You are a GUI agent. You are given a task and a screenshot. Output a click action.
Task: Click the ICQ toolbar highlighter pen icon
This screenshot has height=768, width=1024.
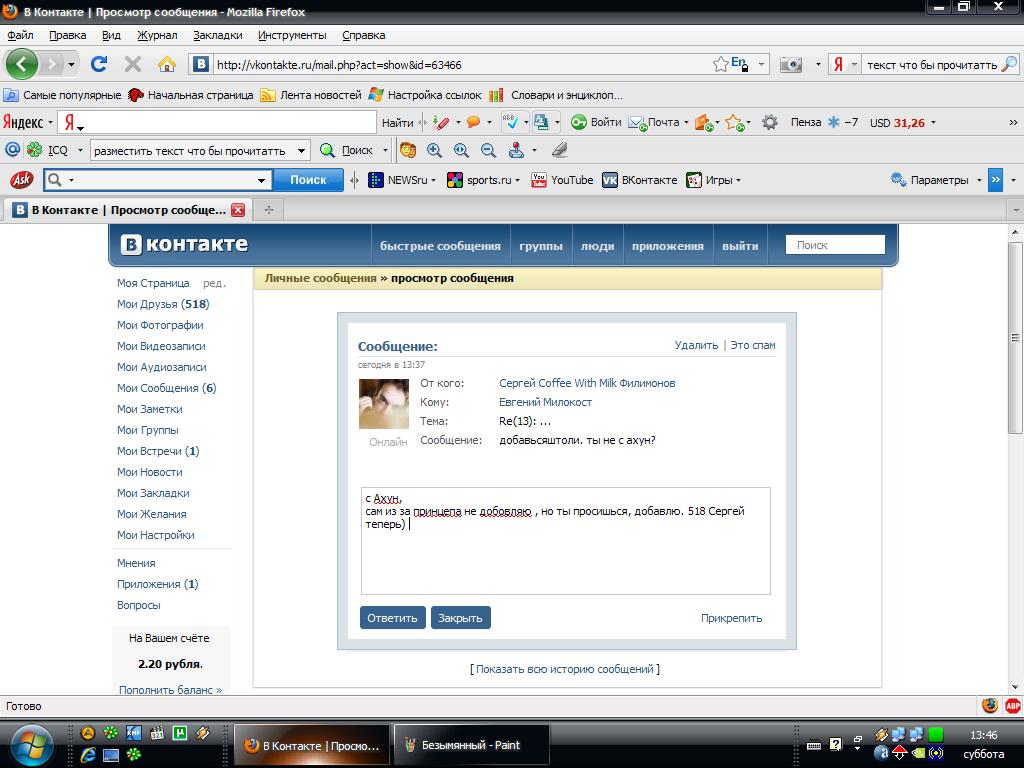pos(559,150)
